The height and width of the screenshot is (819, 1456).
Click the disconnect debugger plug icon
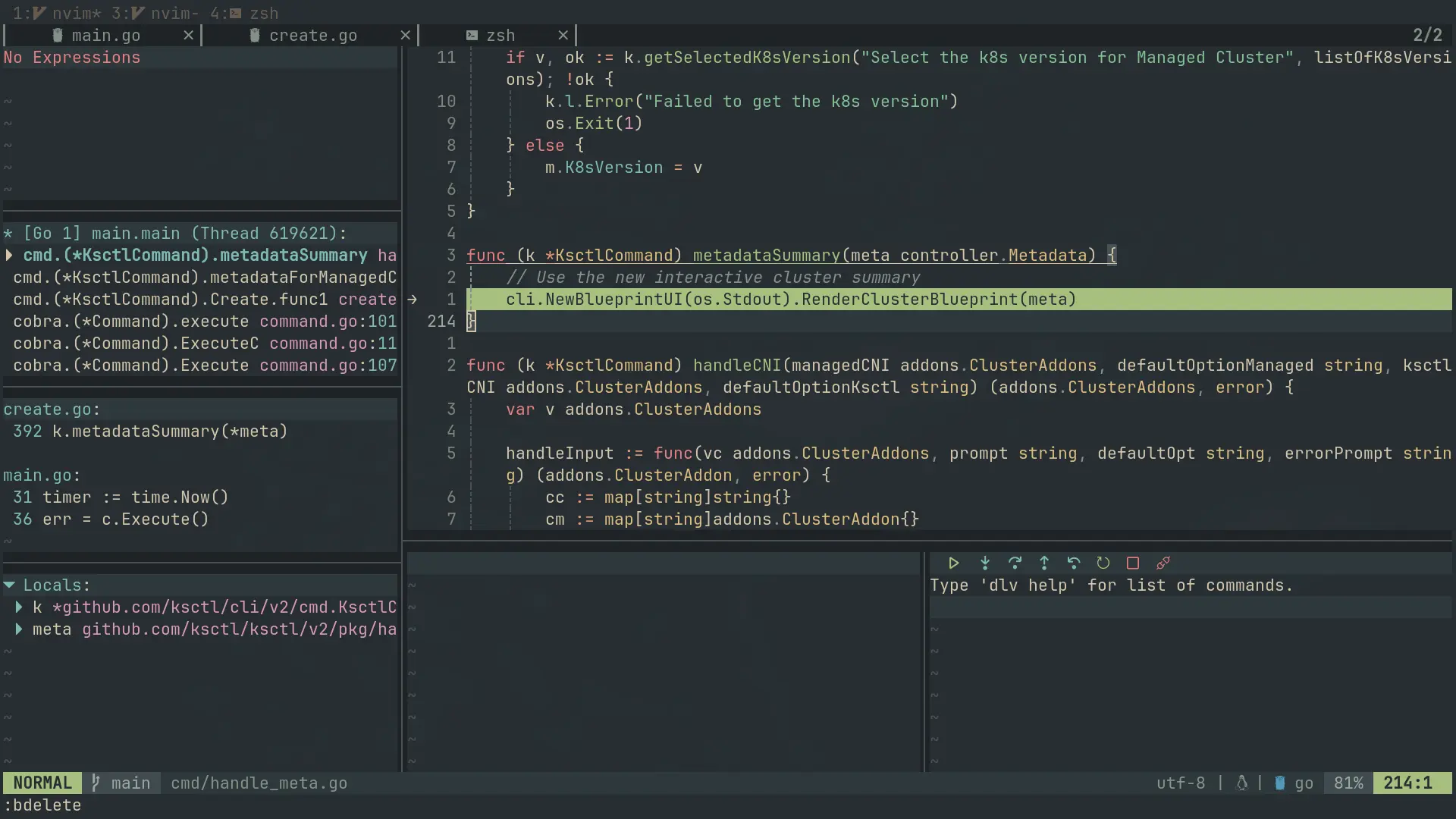pyautogui.click(x=1163, y=563)
